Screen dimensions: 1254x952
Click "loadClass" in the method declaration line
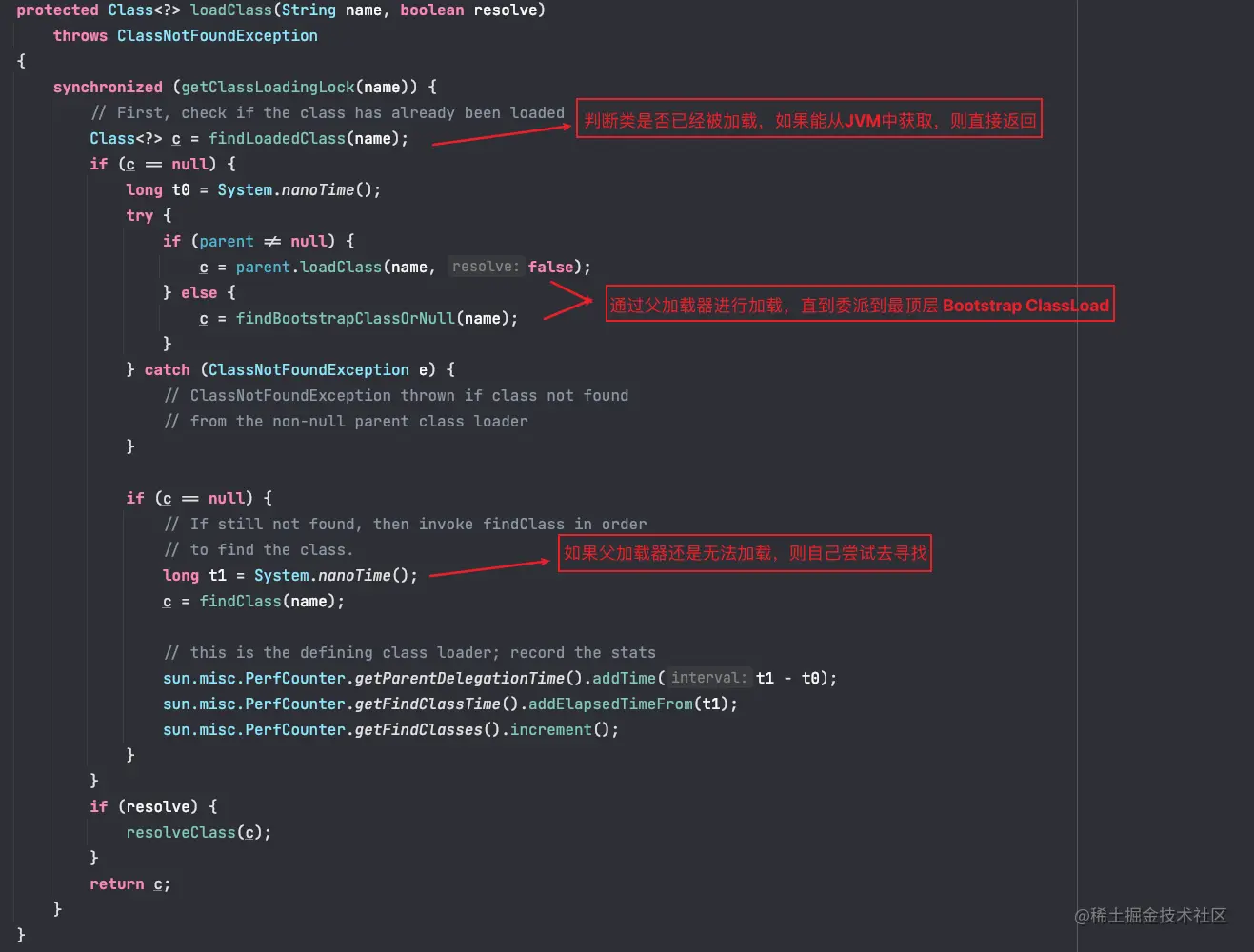point(231,10)
